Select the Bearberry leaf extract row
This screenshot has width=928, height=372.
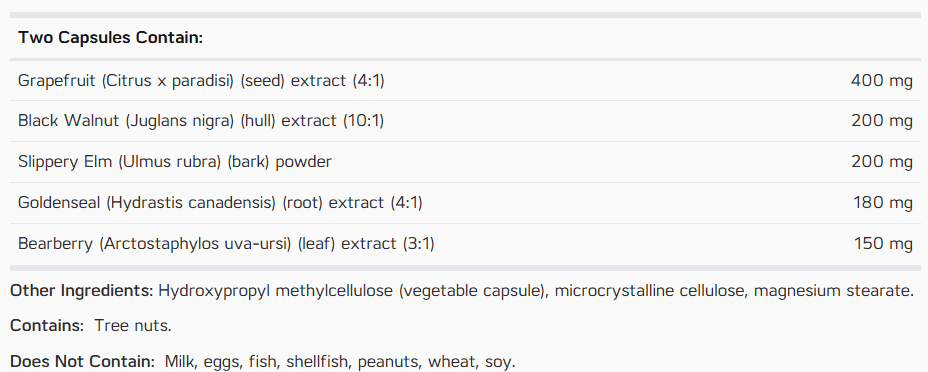click(465, 244)
